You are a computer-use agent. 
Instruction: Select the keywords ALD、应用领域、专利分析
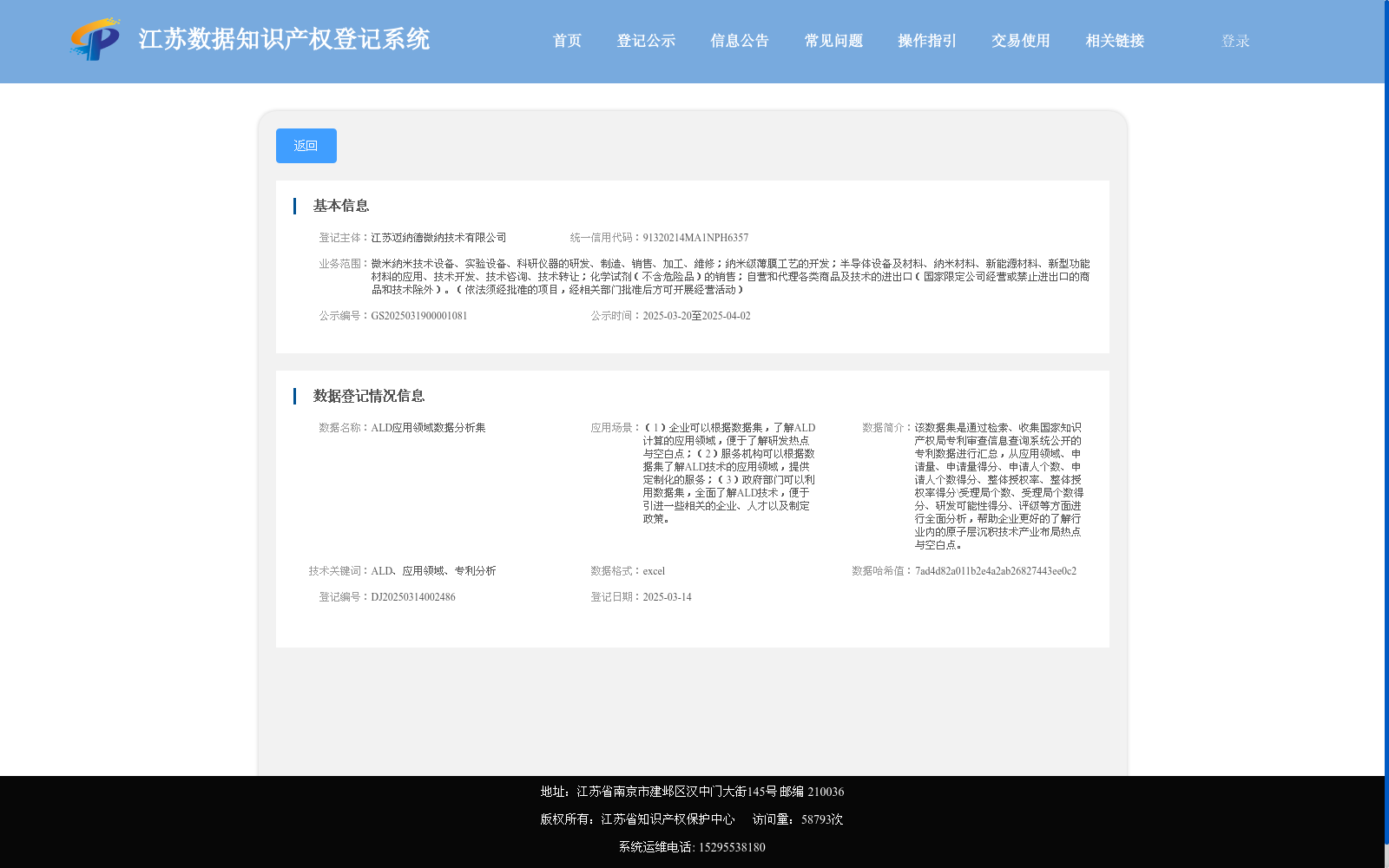433,571
